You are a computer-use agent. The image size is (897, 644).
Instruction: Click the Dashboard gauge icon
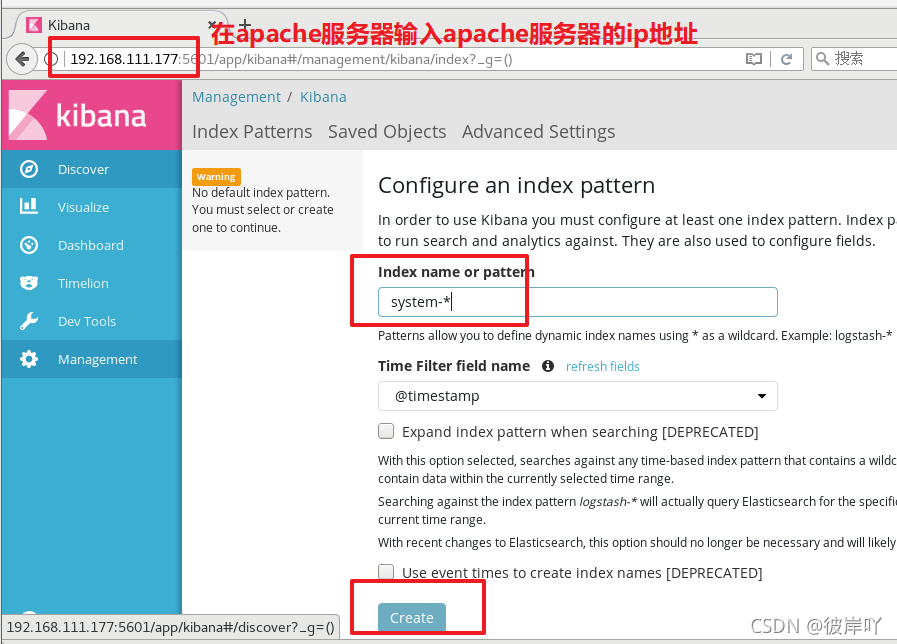point(29,245)
